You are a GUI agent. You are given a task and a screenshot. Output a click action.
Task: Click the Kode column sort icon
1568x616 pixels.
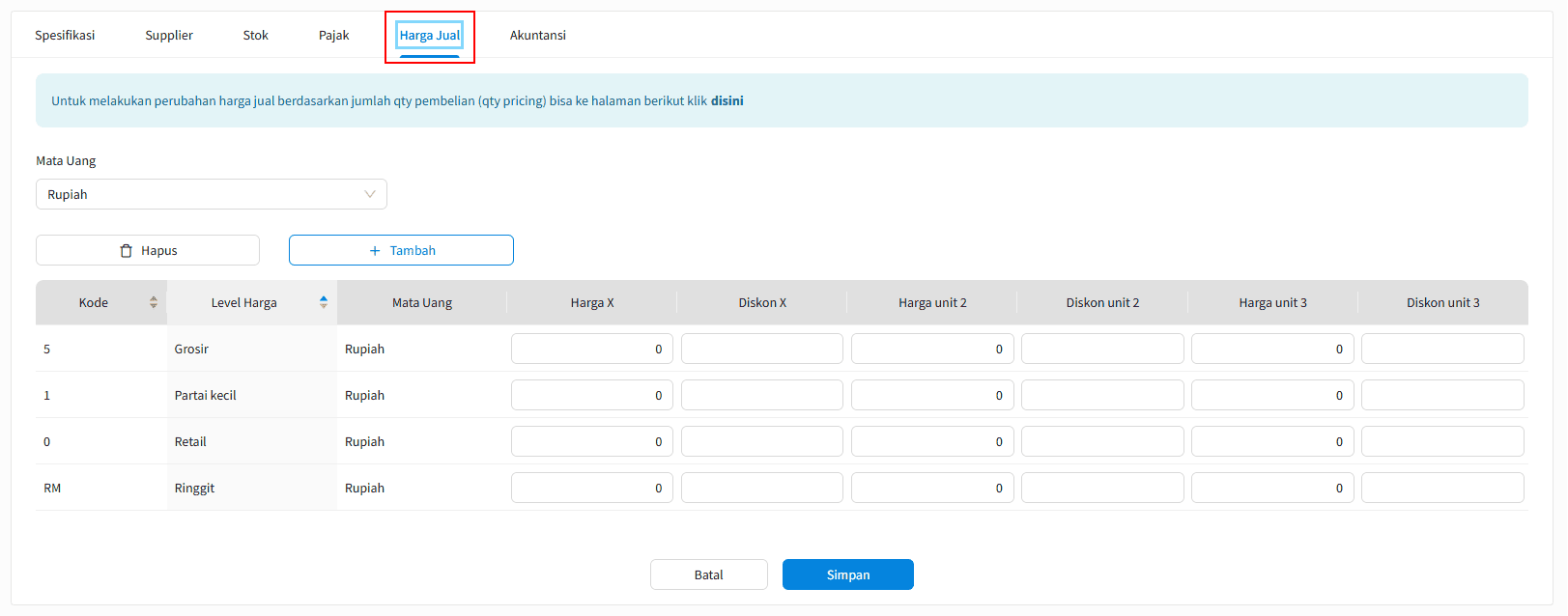153,303
